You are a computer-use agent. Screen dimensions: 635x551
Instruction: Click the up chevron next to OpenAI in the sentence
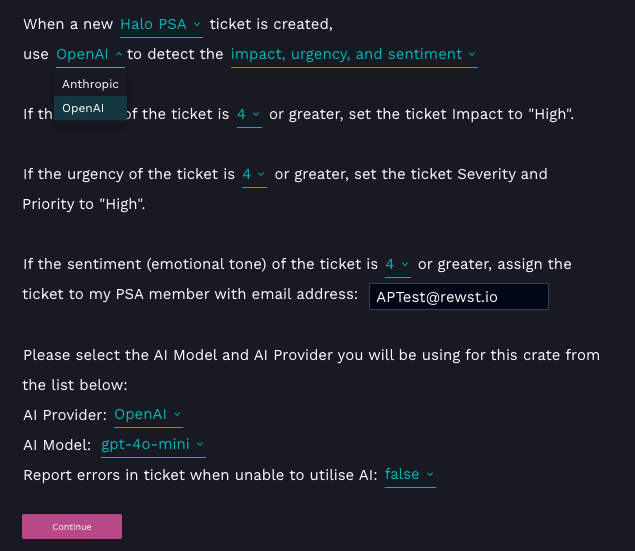(x=120, y=55)
